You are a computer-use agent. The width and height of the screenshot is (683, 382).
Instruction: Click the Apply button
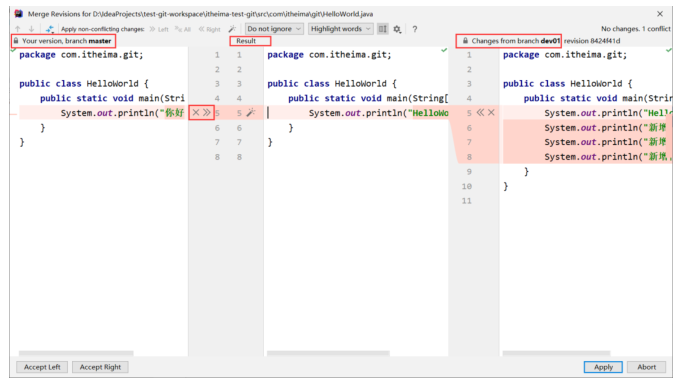(603, 367)
